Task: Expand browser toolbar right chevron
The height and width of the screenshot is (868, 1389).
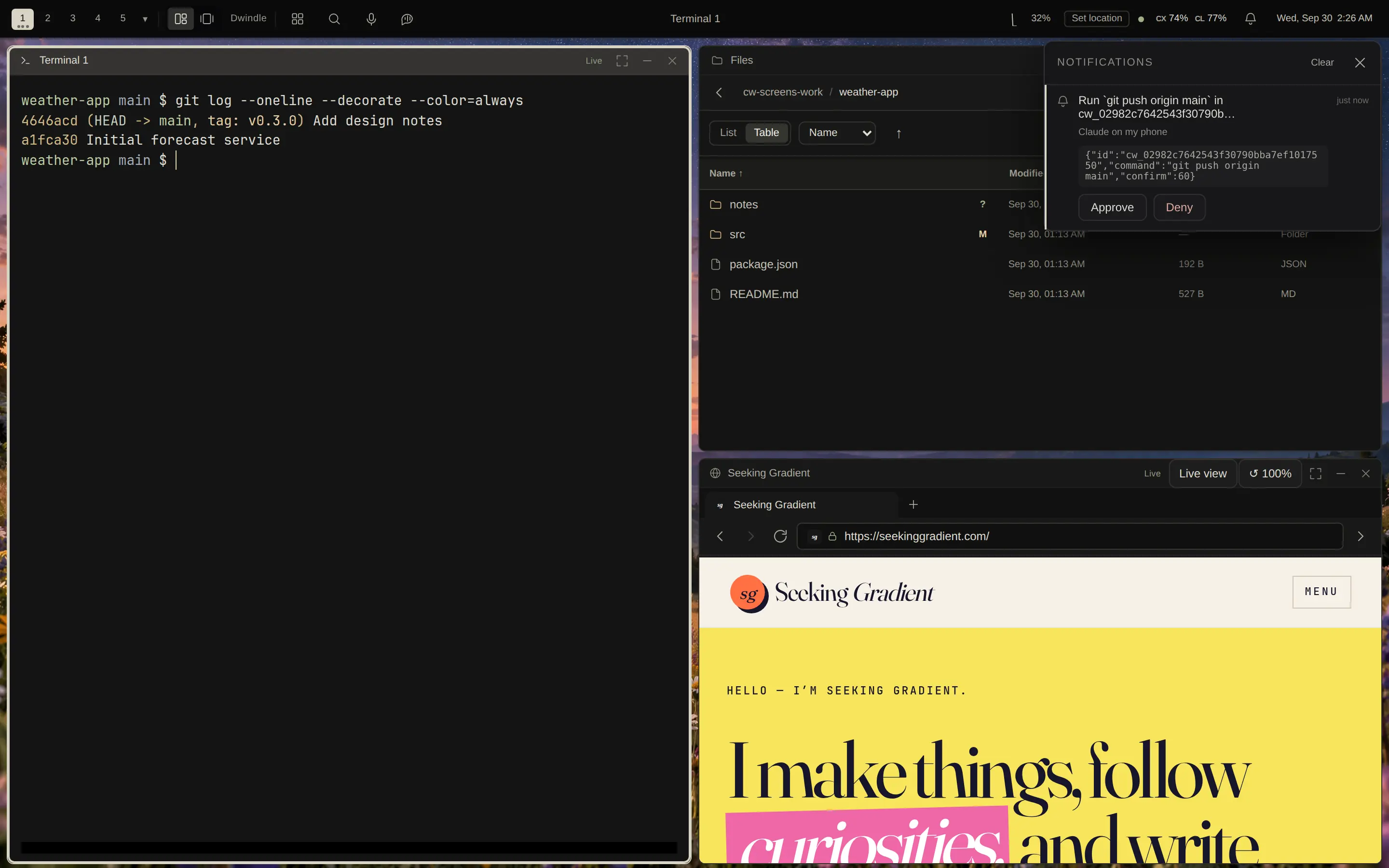Action: click(x=1360, y=536)
